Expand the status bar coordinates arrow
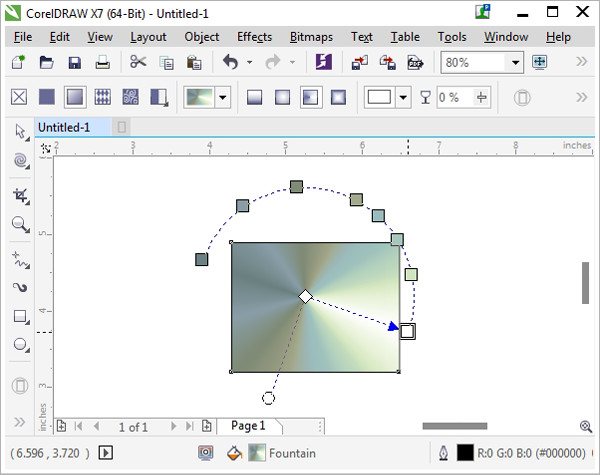 click(x=106, y=453)
